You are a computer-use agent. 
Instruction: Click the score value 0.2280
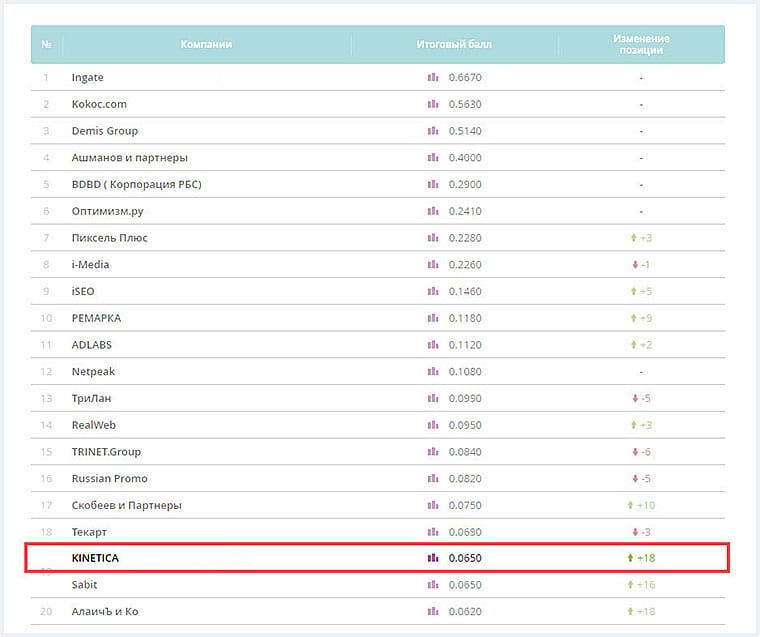click(x=465, y=238)
